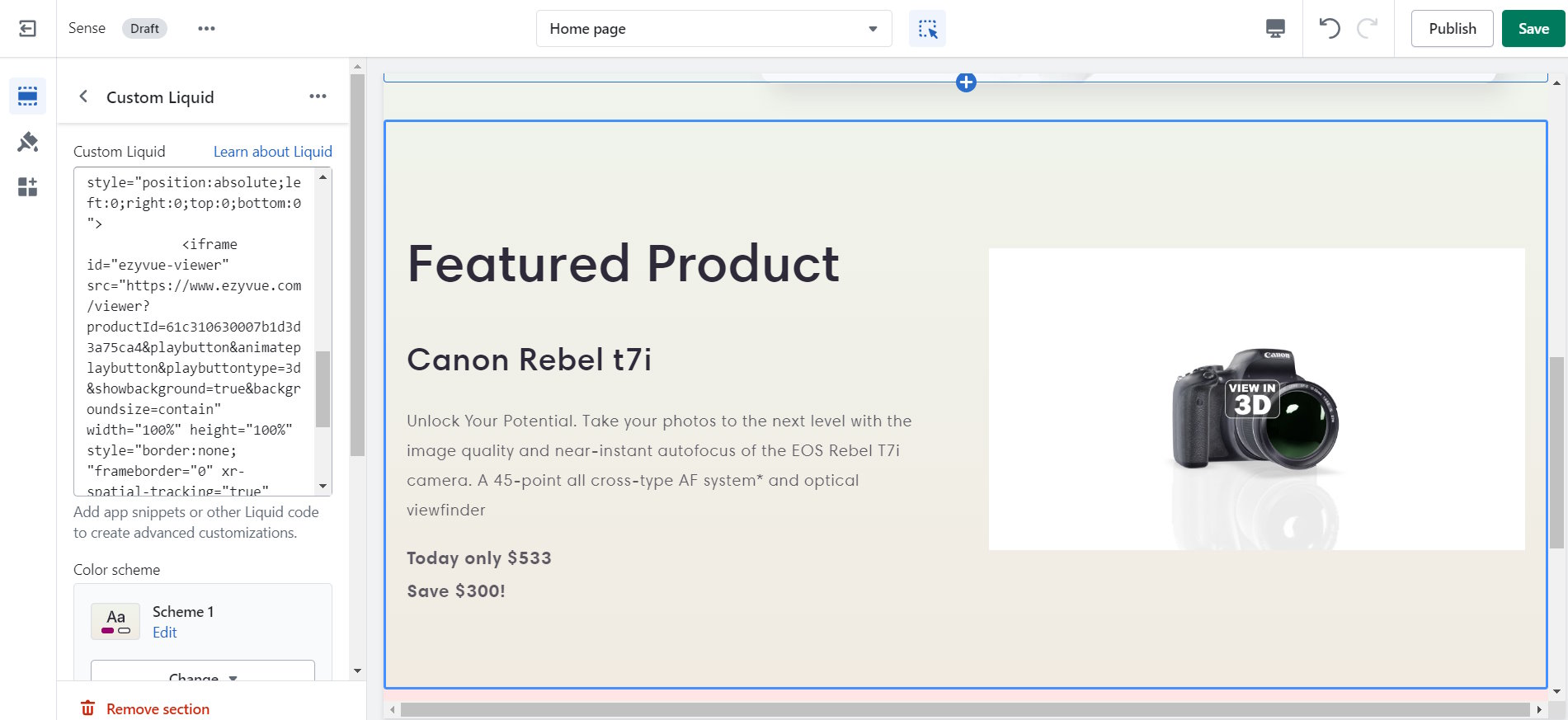Click the Publish button
The width and height of the screenshot is (1568, 720).
1452,29
